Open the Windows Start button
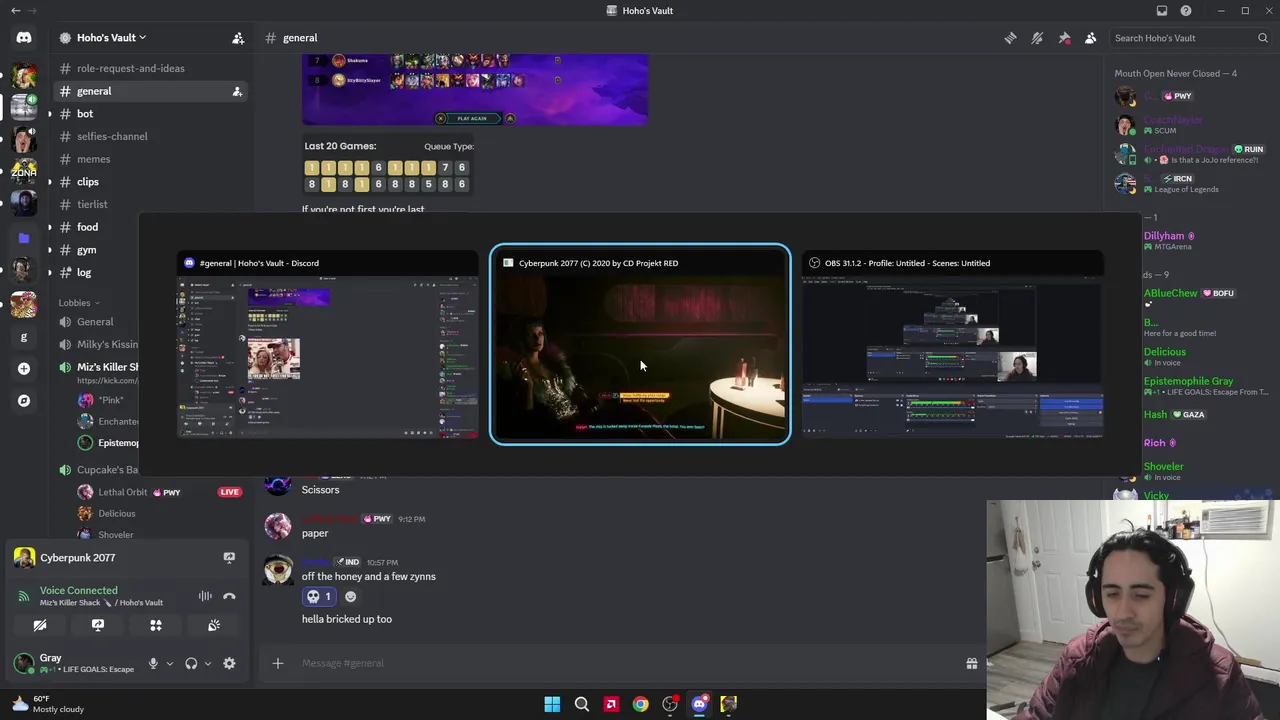The height and width of the screenshot is (720, 1280). click(x=552, y=704)
